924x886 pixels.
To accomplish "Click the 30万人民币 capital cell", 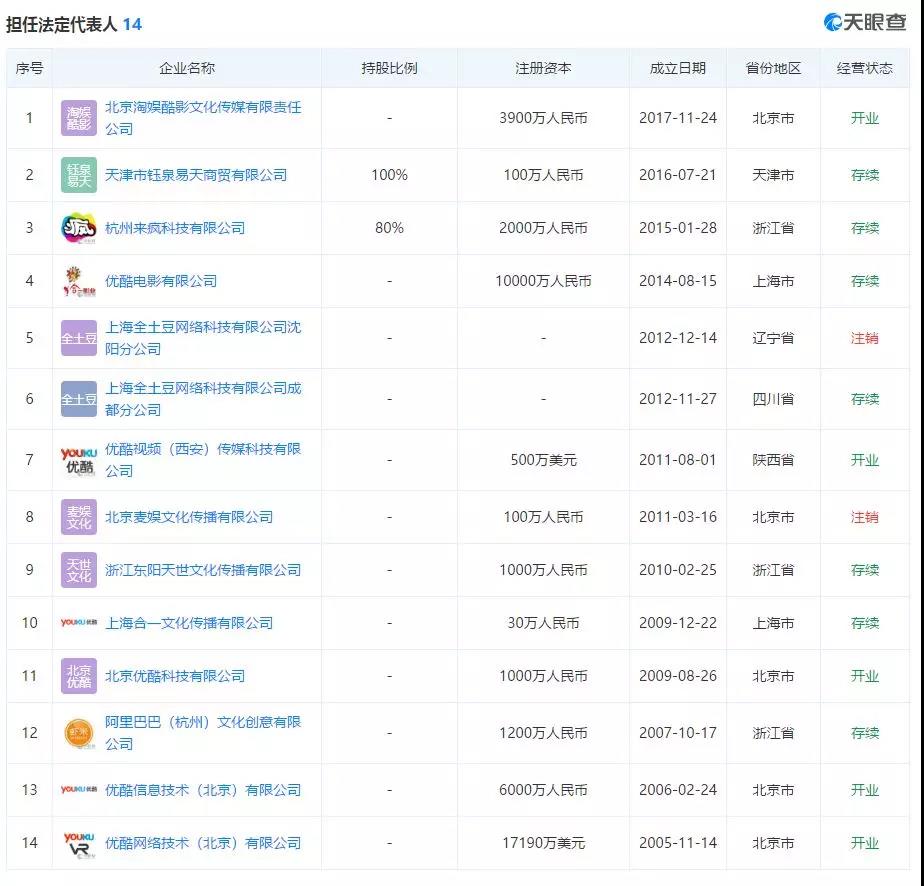I will 543,623.
